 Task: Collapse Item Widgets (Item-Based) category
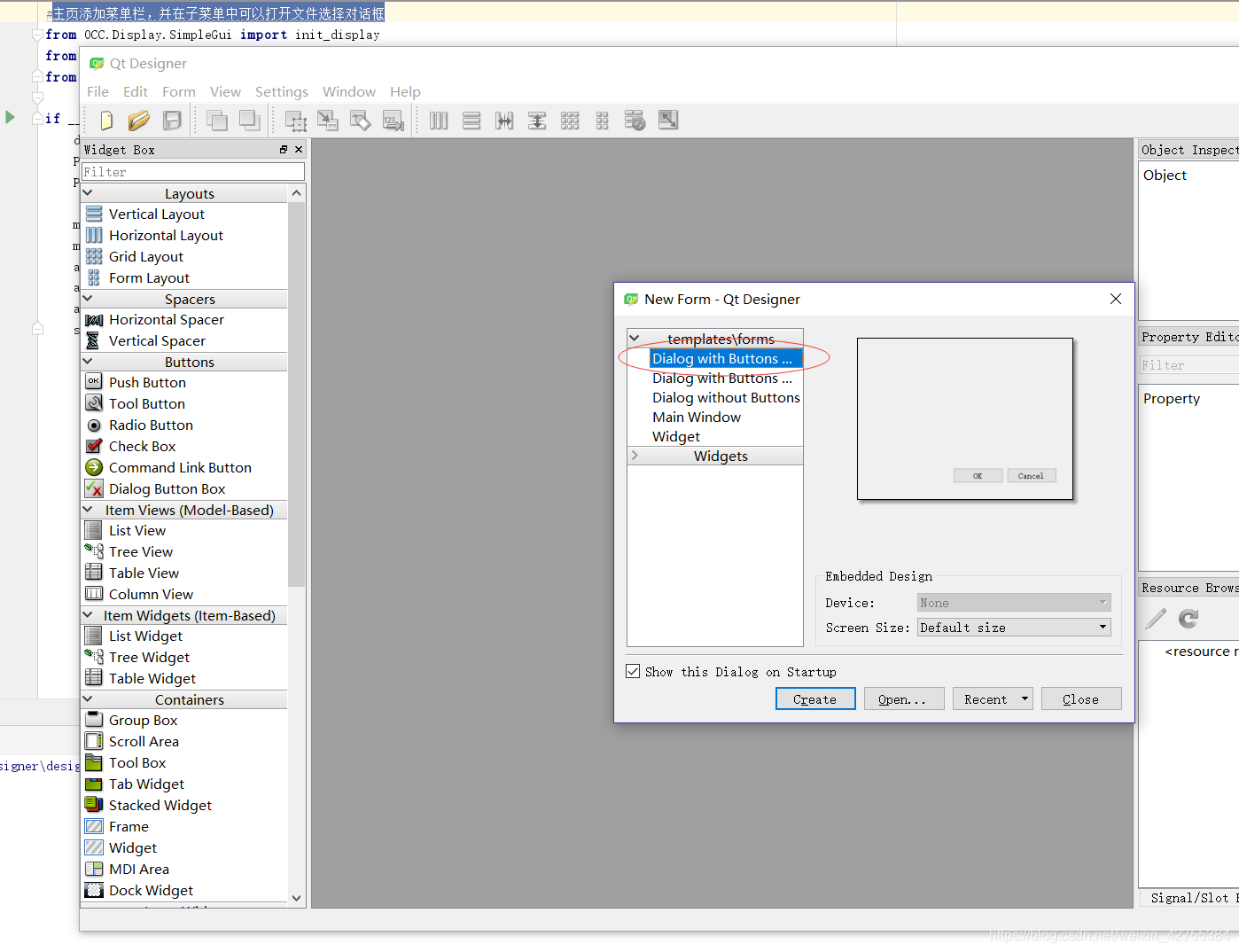[88, 614]
